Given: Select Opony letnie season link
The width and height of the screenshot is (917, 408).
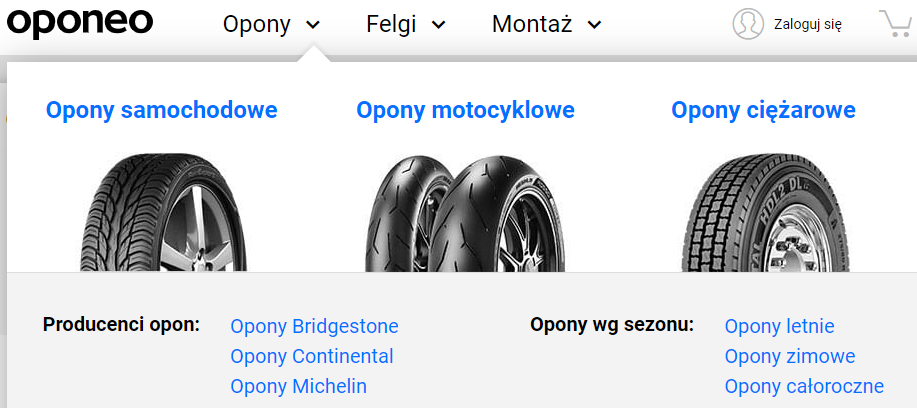Looking at the screenshot, I should point(779,326).
